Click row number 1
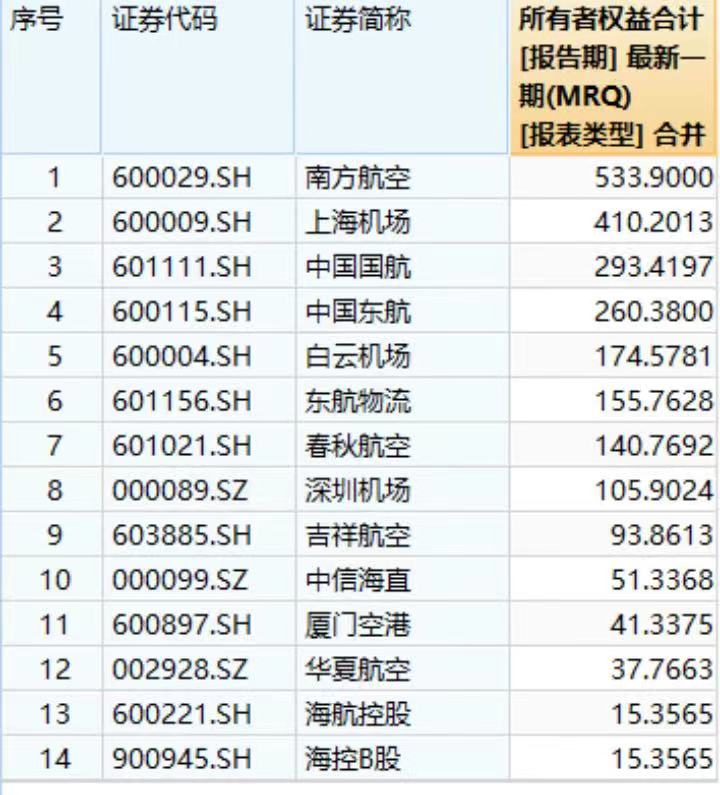720x795 pixels. point(54,178)
